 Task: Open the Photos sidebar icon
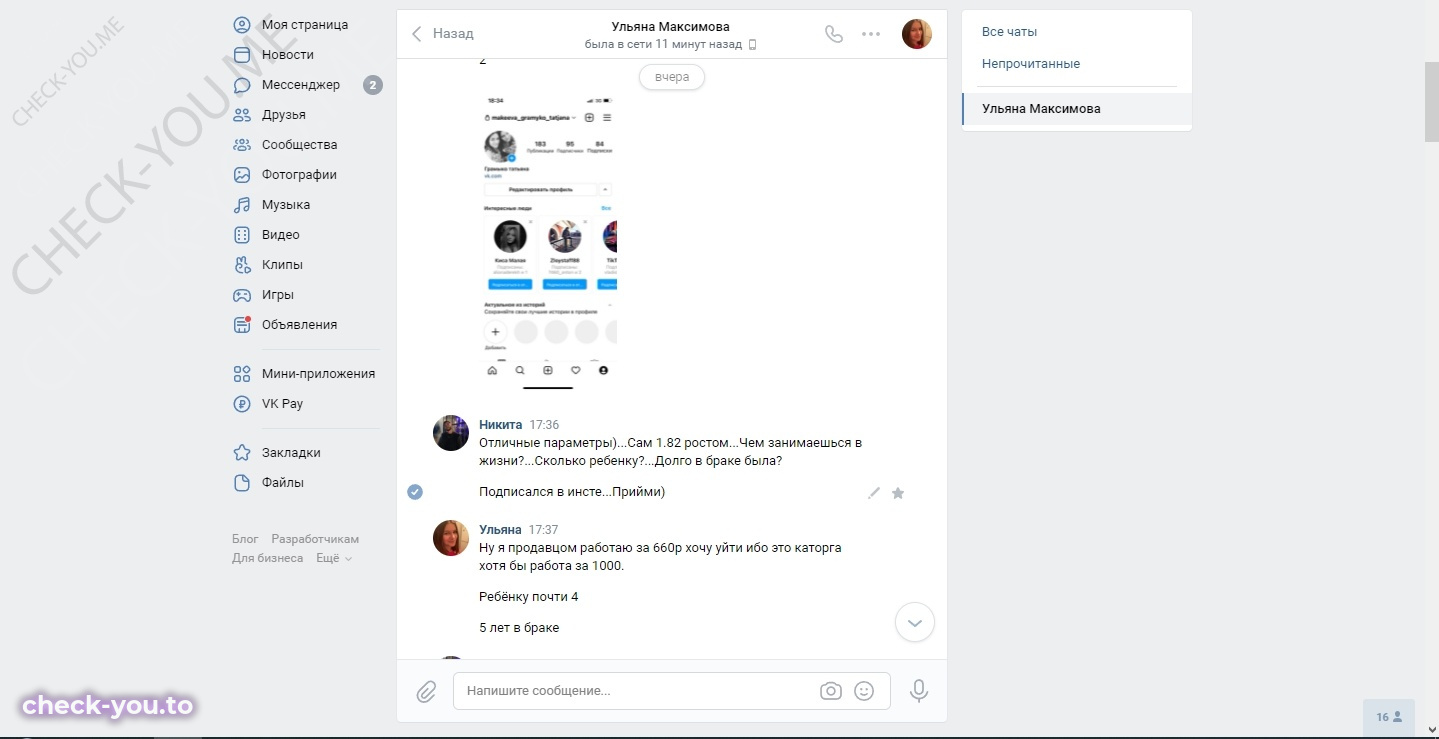click(x=242, y=175)
